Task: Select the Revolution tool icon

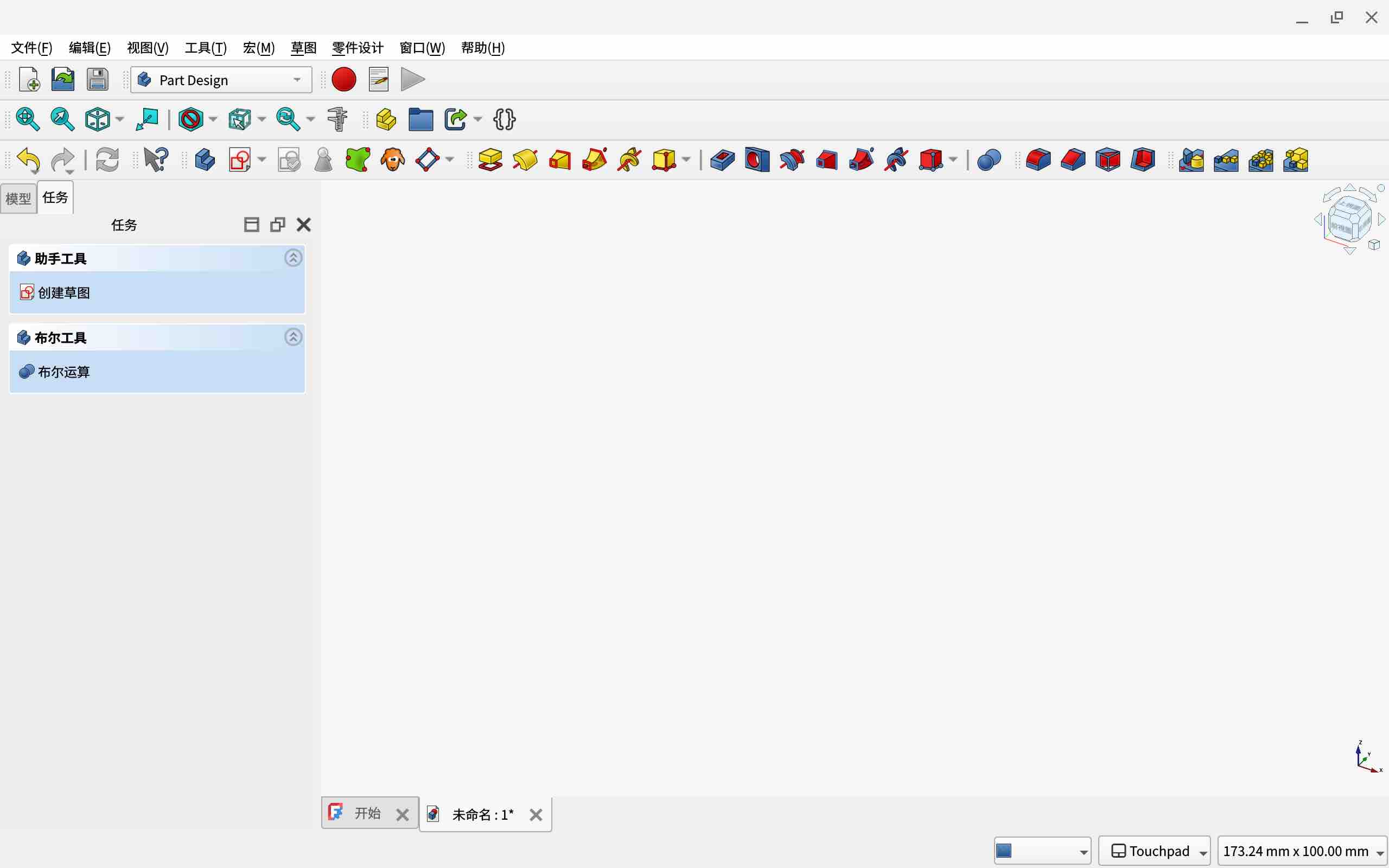Action: pos(525,159)
